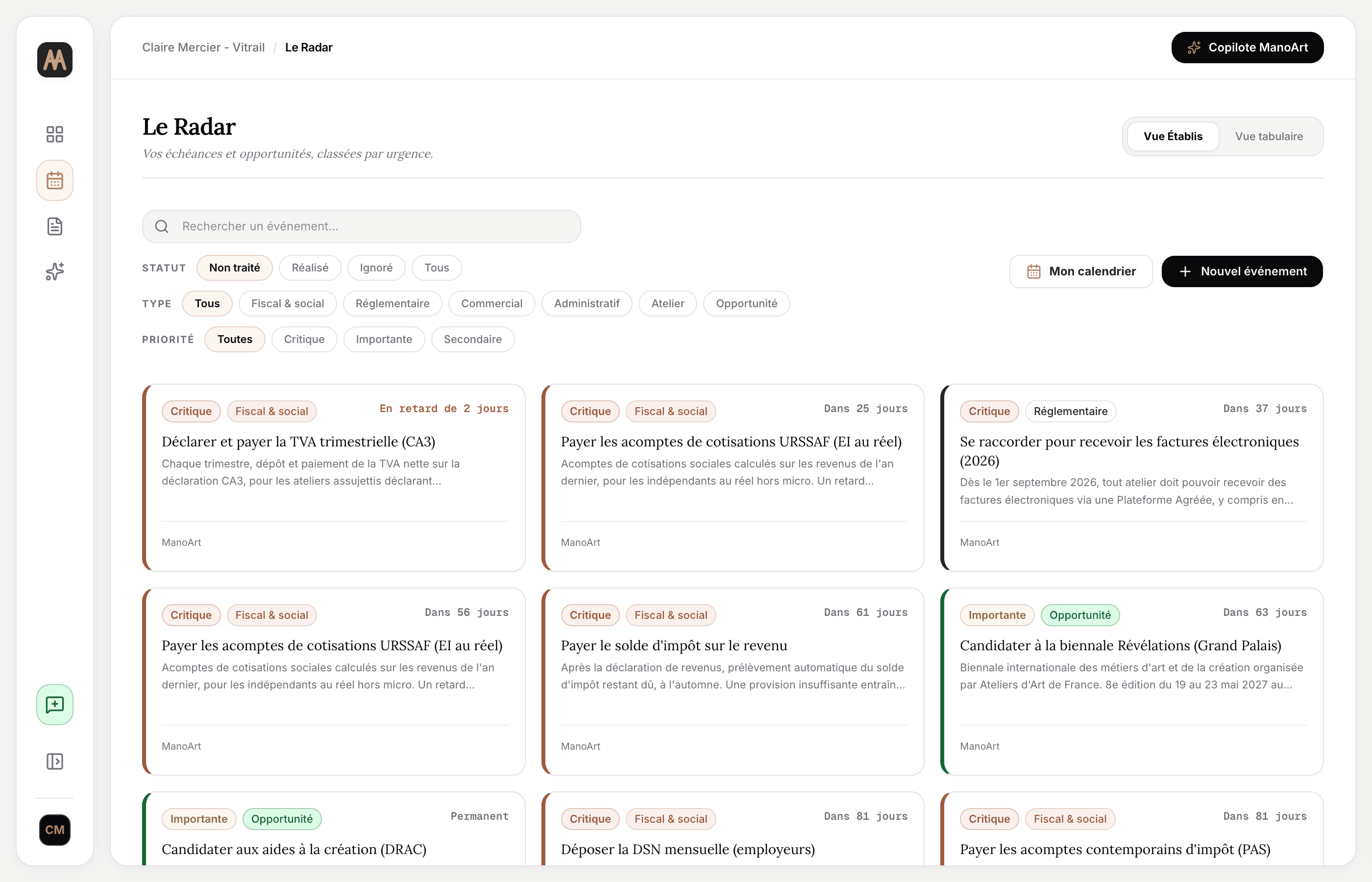The height and width of the screenshot is (882, 1372).
Task: Open the URSSAF acomptes card due in 56 days
Action: point(334,682)
